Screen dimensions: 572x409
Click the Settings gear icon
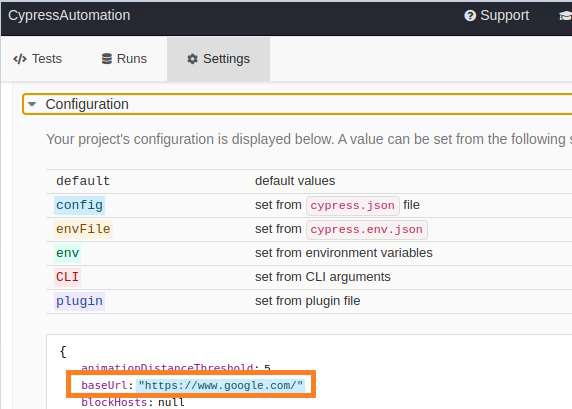[x=192, y=59]
